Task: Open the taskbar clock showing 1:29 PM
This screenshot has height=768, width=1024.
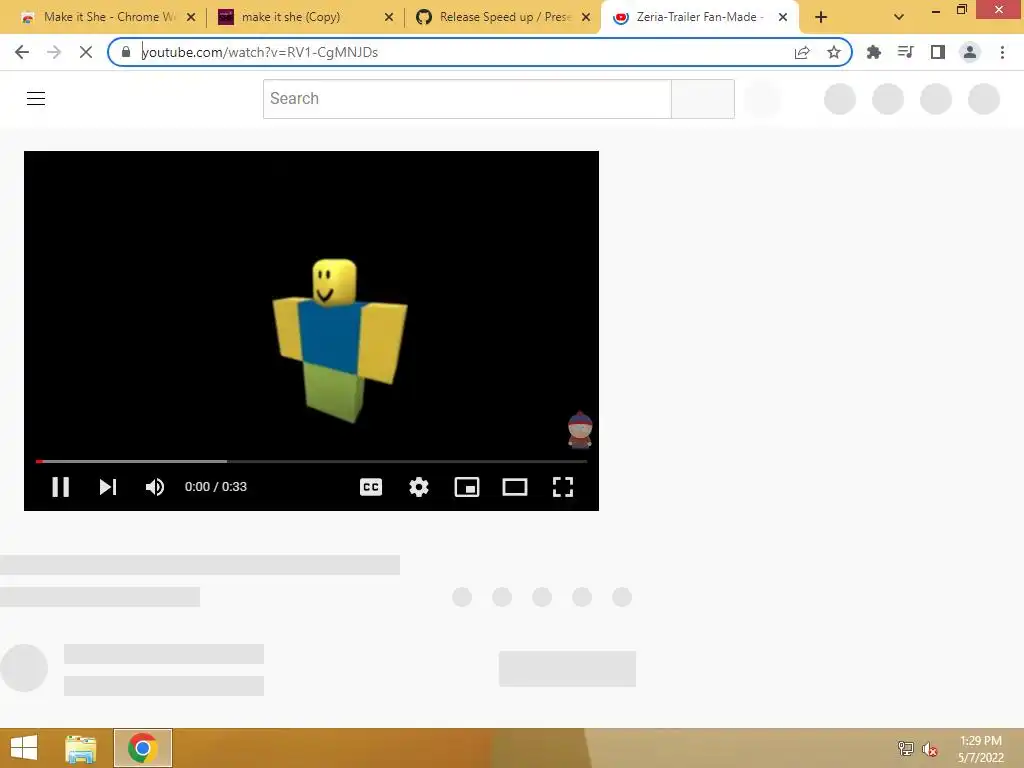Action: (981, 749)
